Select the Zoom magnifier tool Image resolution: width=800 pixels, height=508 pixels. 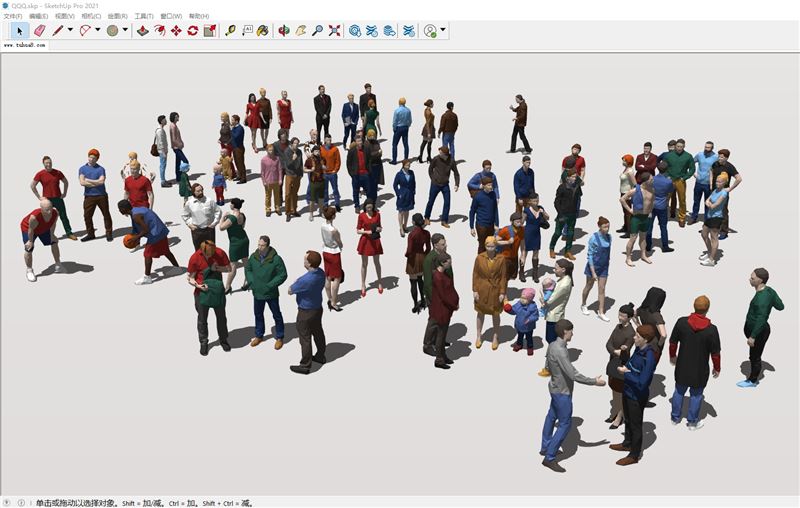point(317,31)
